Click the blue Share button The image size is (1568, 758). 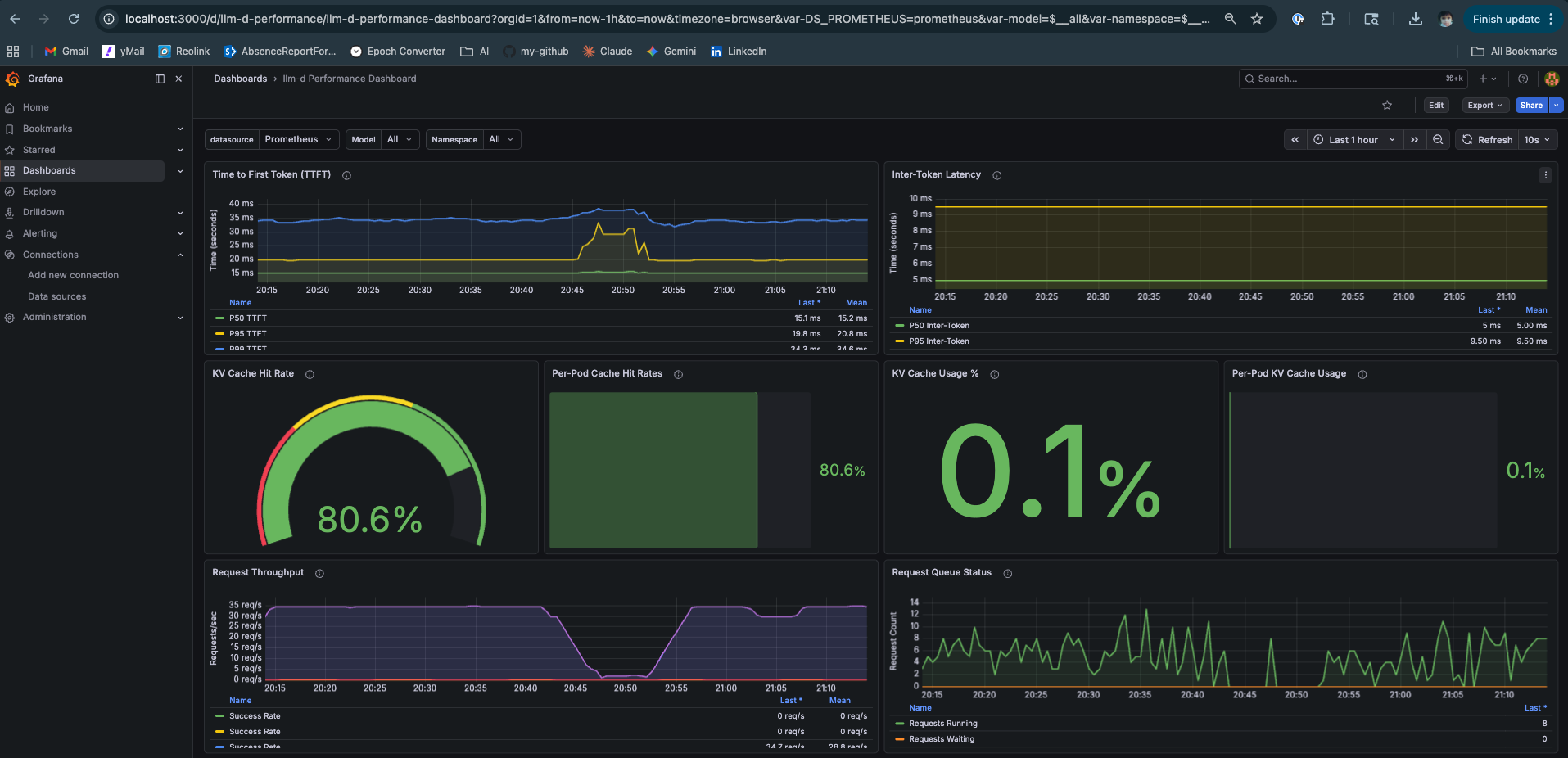[x=1530, y=105]
